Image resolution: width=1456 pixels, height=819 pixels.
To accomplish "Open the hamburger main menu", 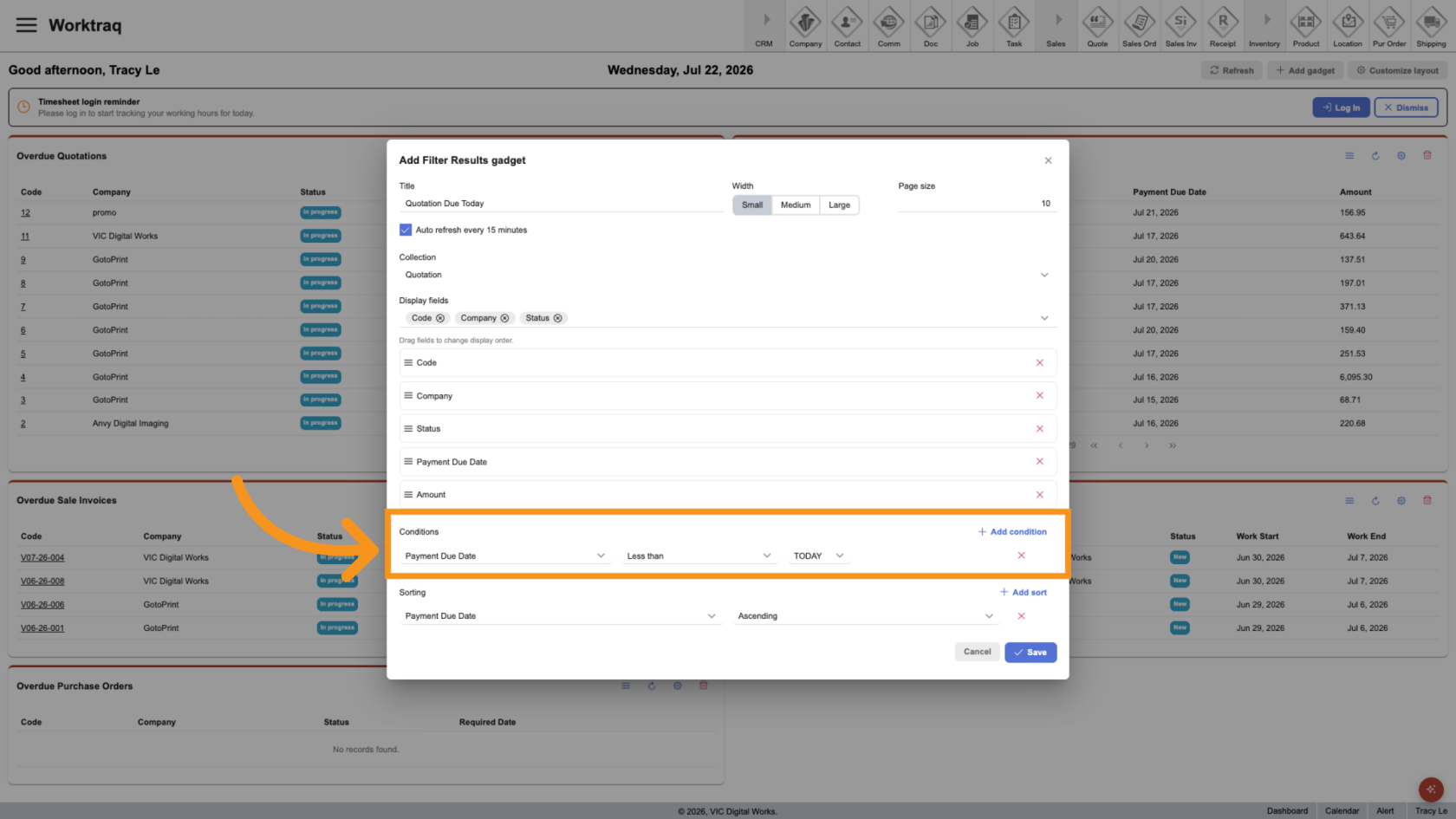I will 27,25.
